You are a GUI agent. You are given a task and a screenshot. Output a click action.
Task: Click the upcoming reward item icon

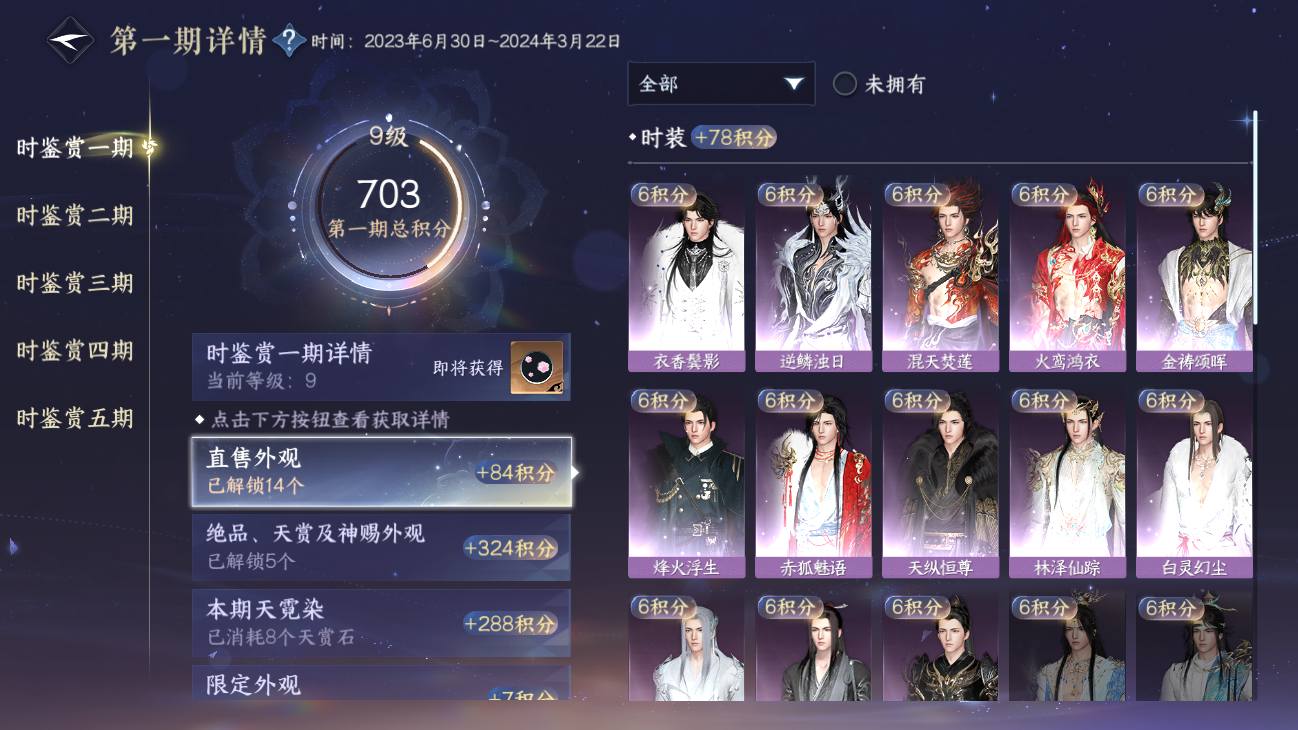(537, 367)
